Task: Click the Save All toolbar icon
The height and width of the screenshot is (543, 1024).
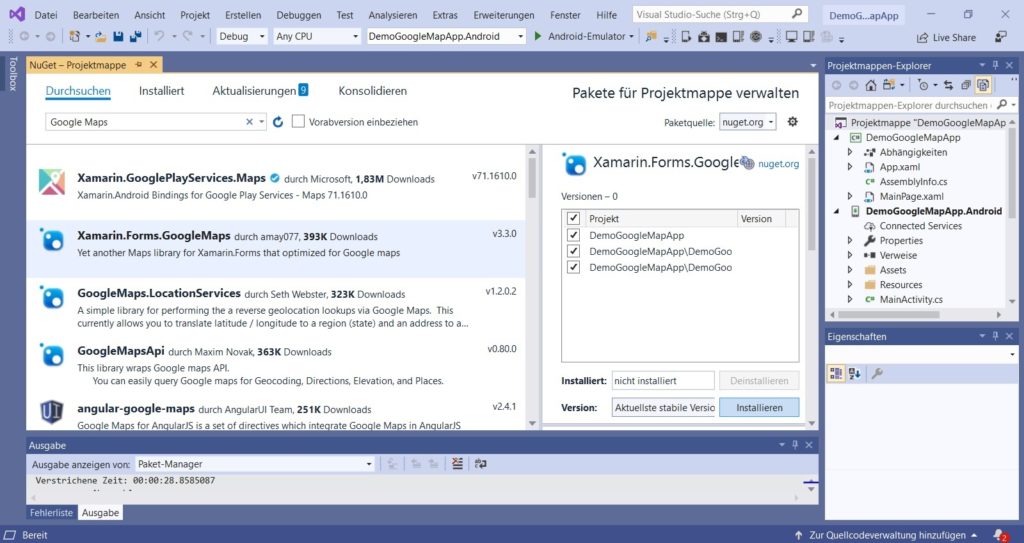Action: pos(134,37)
